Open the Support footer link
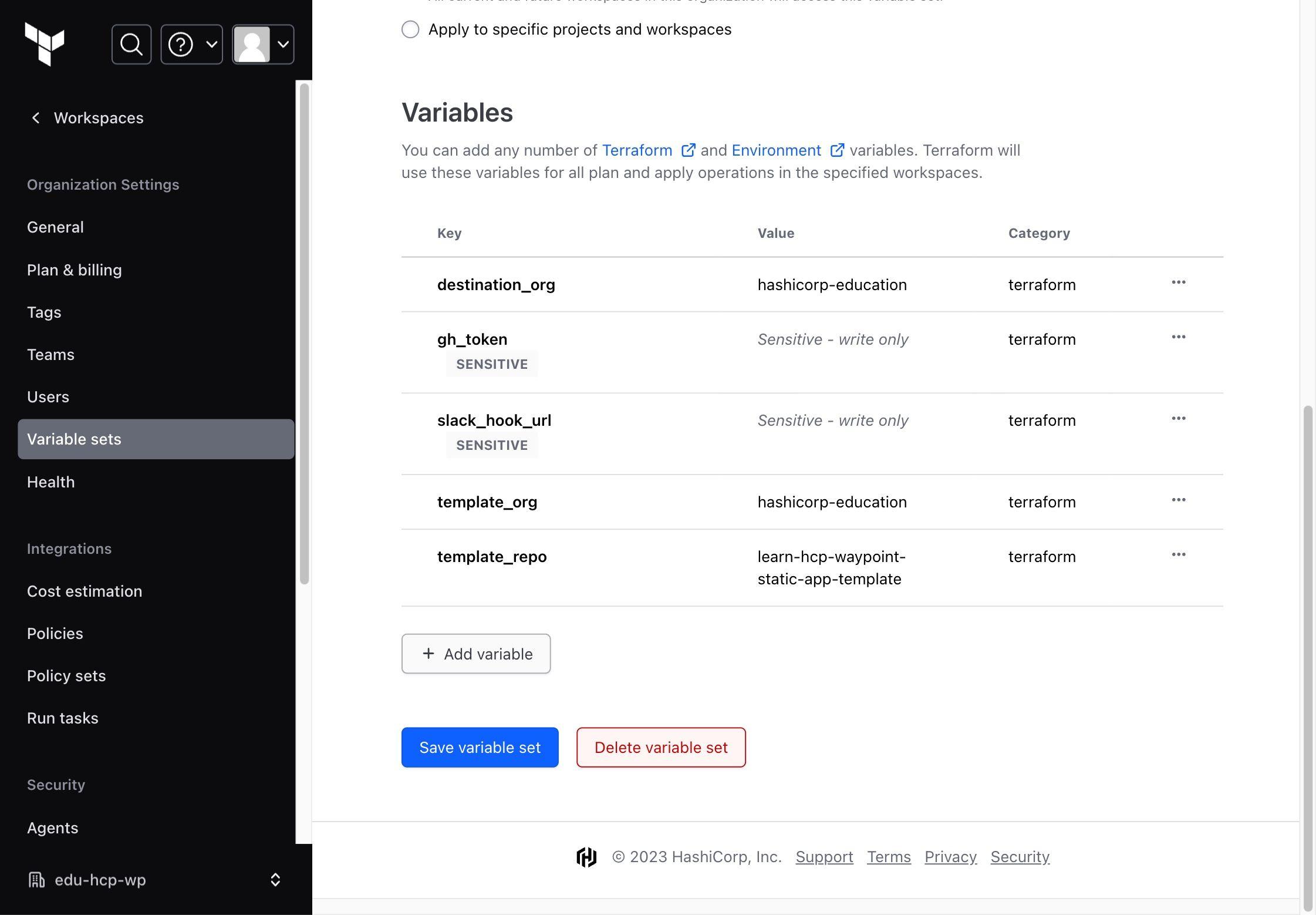The height and width of the screenshot is (915, 1316). [824, 857]
